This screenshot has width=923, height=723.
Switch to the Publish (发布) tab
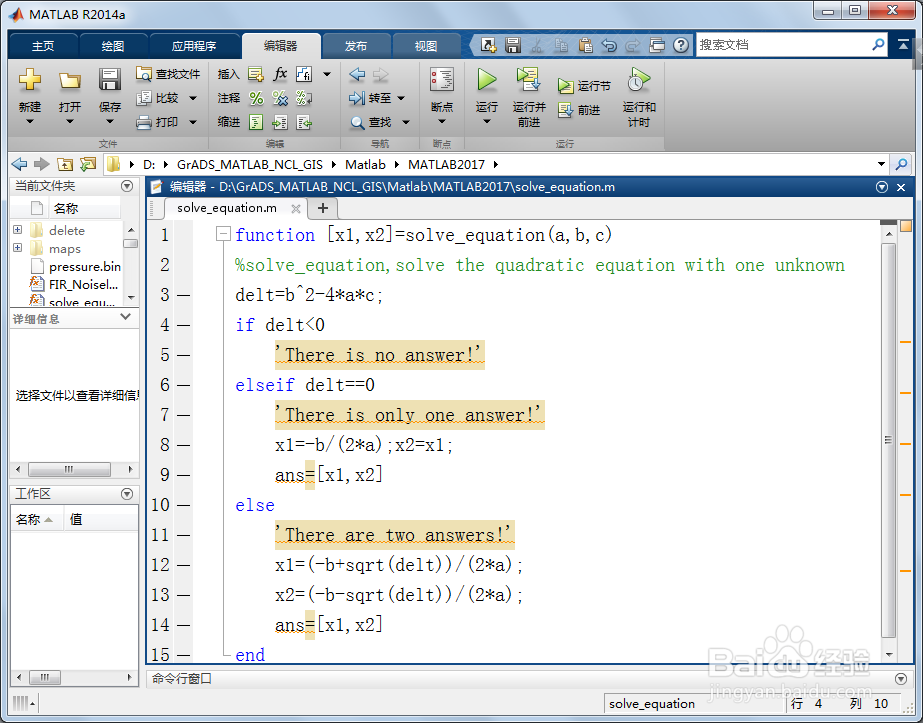pos(356,46)
